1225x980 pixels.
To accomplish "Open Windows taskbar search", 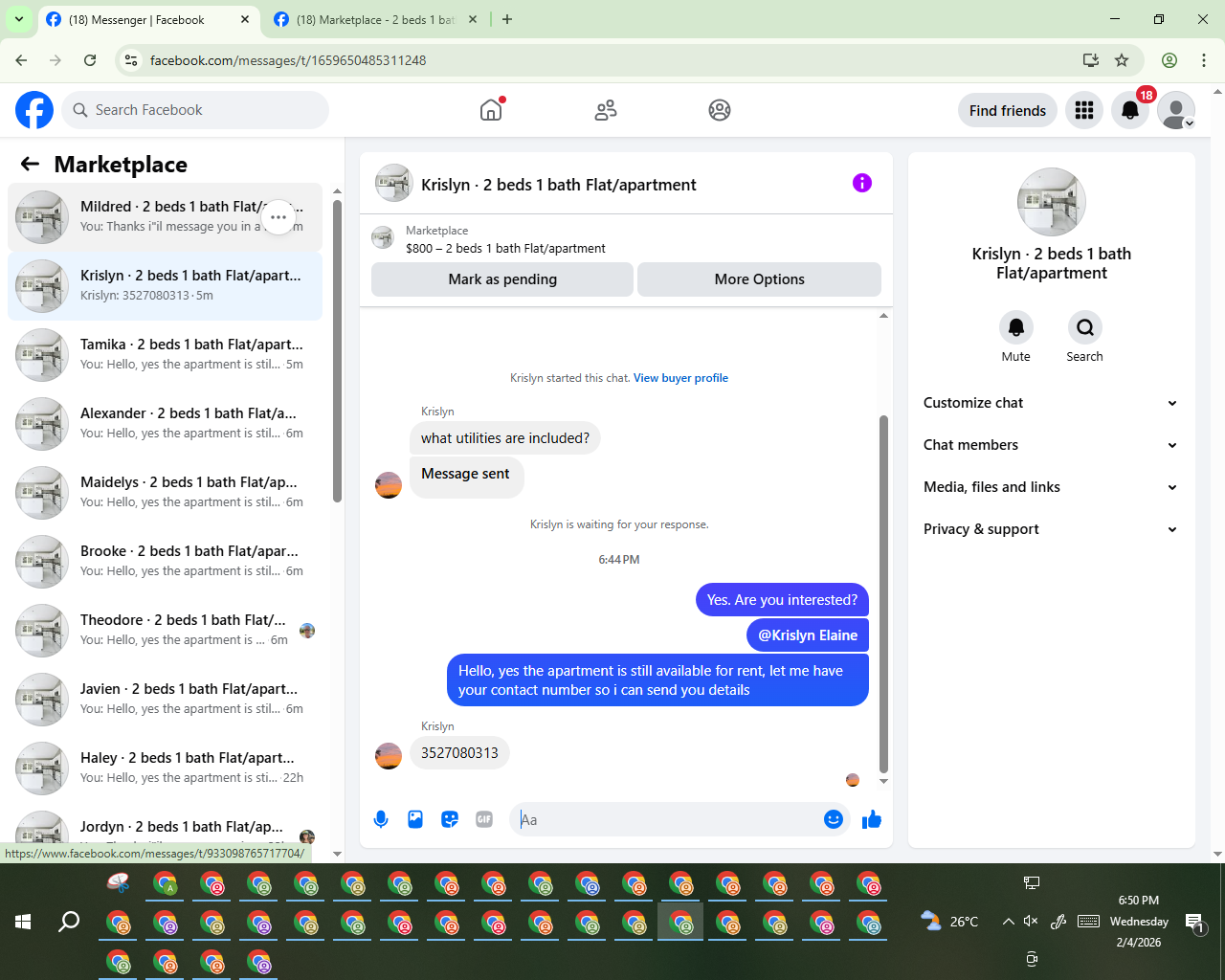I will [x=69, y=922].
